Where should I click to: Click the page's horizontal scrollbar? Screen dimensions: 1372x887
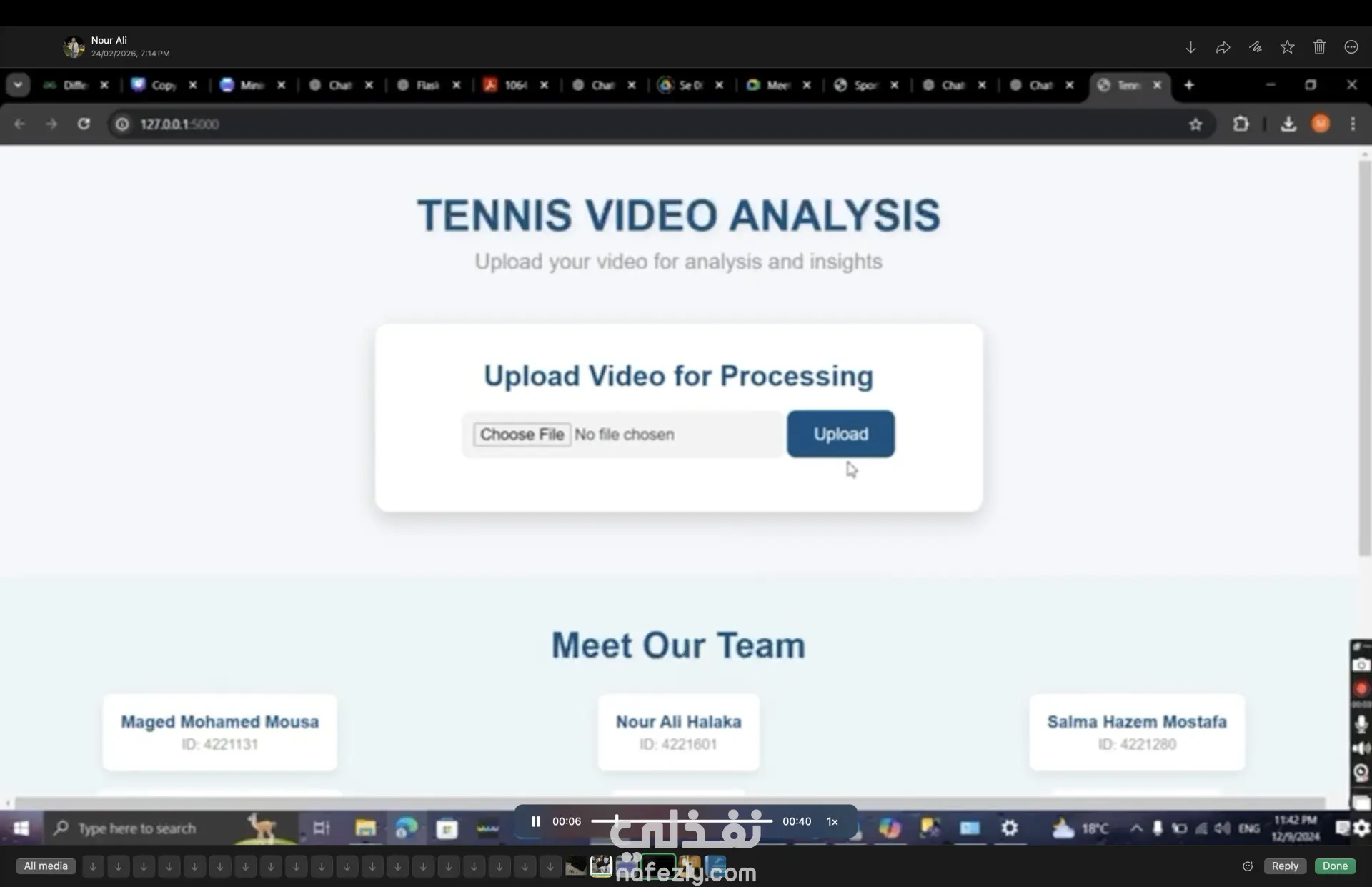(x=670, y=803)
